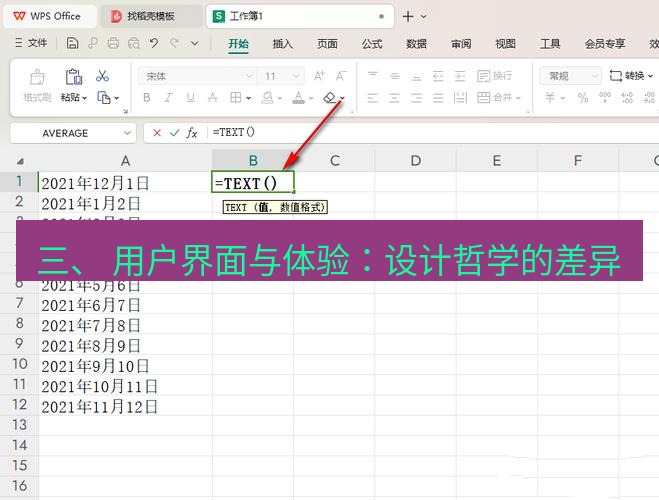Viewport: 659px width, 500px height.
Task: Click the Decrease Indent icon
Action: 438,76
